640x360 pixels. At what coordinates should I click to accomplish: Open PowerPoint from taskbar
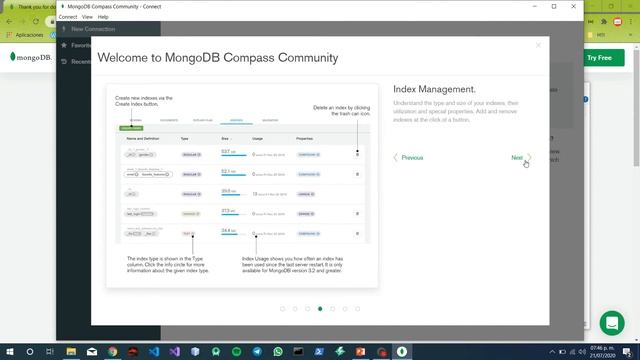360,351
